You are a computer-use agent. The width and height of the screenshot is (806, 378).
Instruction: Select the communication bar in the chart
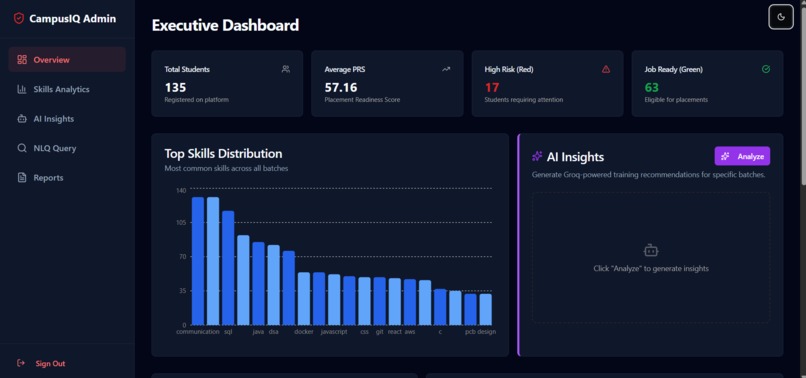[x=198, y=261]
